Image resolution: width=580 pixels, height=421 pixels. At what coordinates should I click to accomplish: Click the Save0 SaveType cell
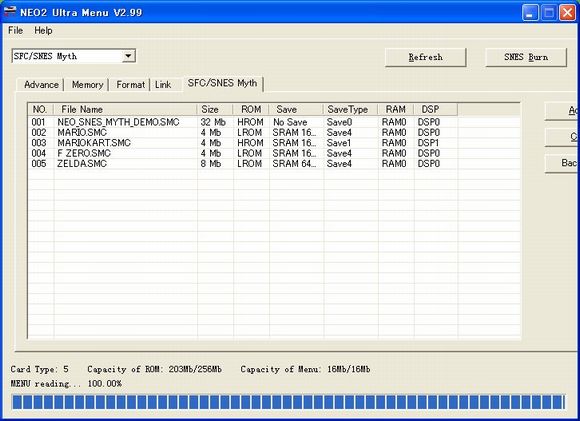coord(339,122)
